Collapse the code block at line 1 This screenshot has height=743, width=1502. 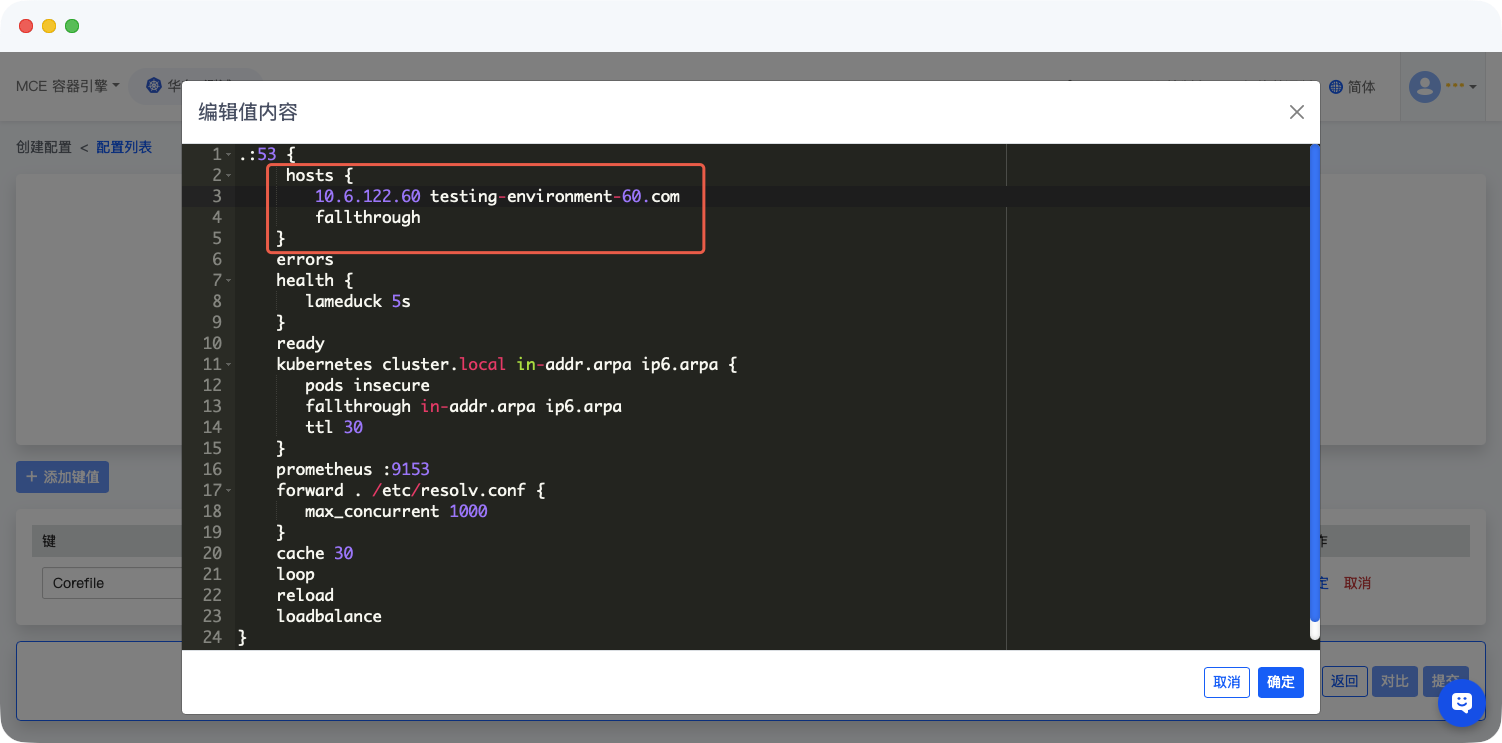point(229,155)
